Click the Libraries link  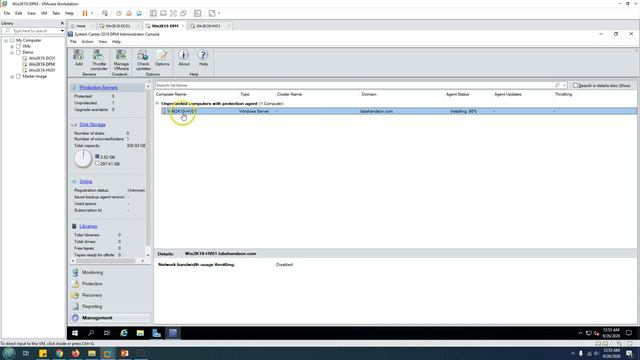pos(88,226)
